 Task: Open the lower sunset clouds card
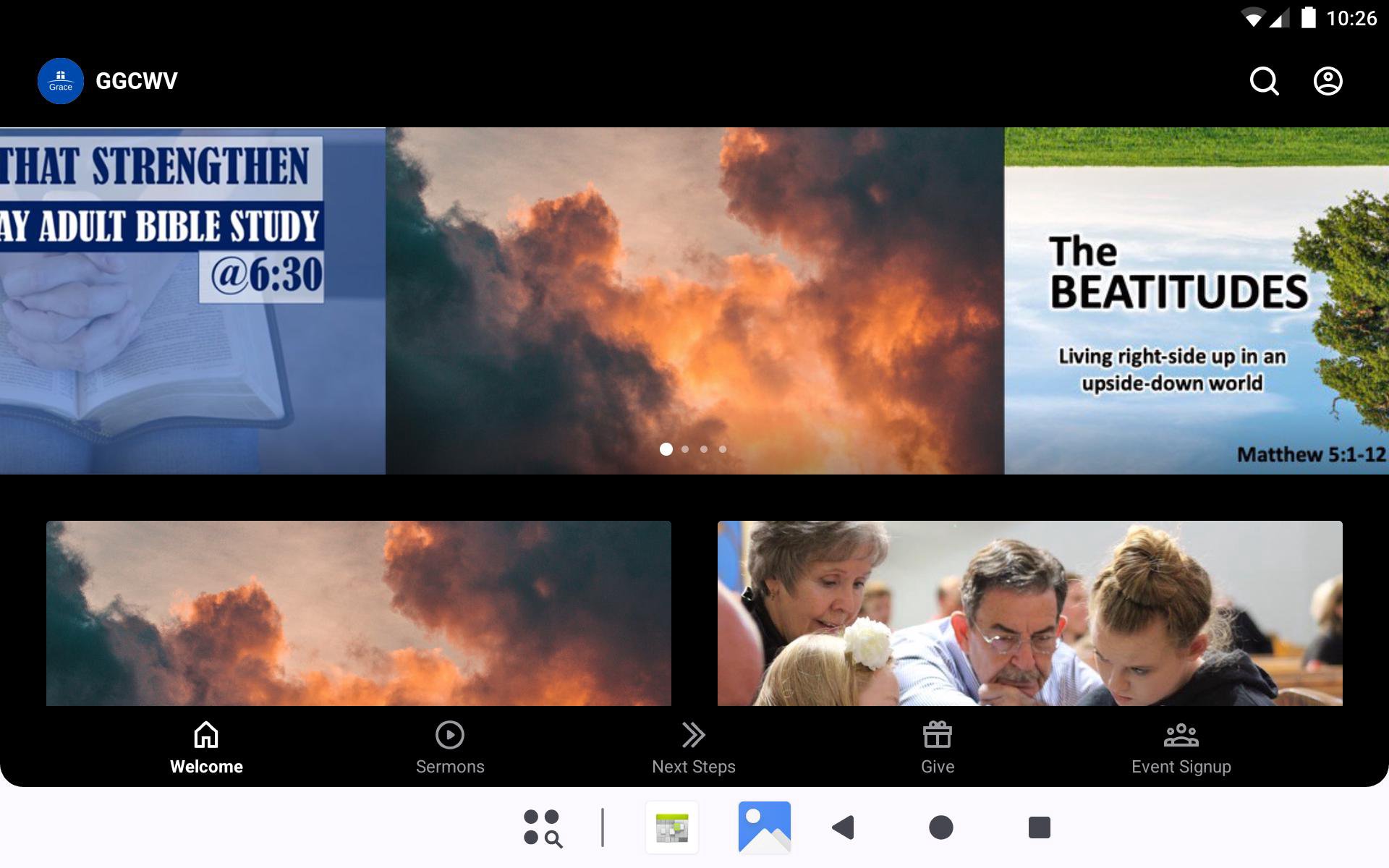click(x=358, y=613)
